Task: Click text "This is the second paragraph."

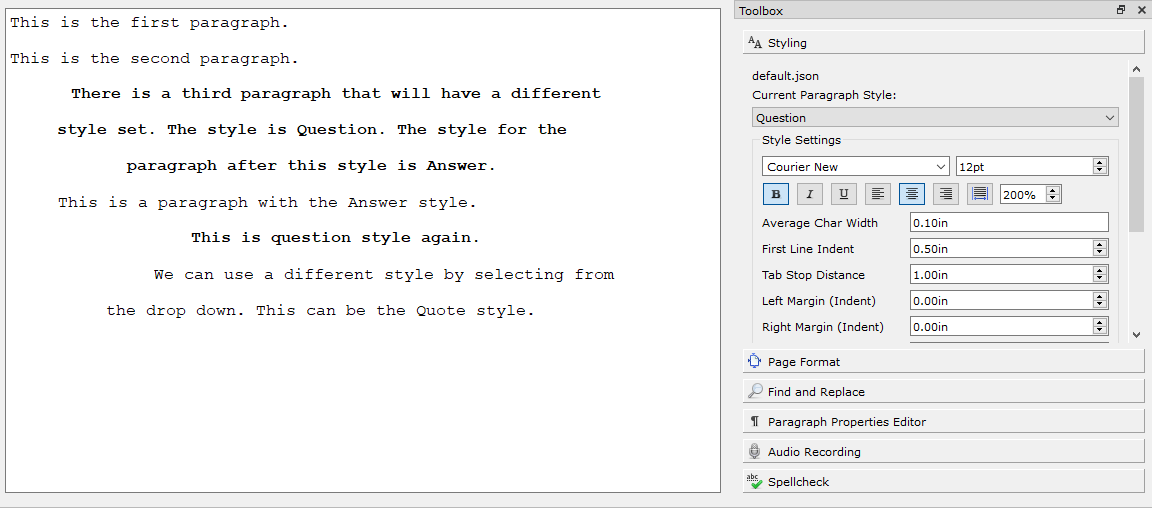Action: pyautogui.click(x=154, y=59)
